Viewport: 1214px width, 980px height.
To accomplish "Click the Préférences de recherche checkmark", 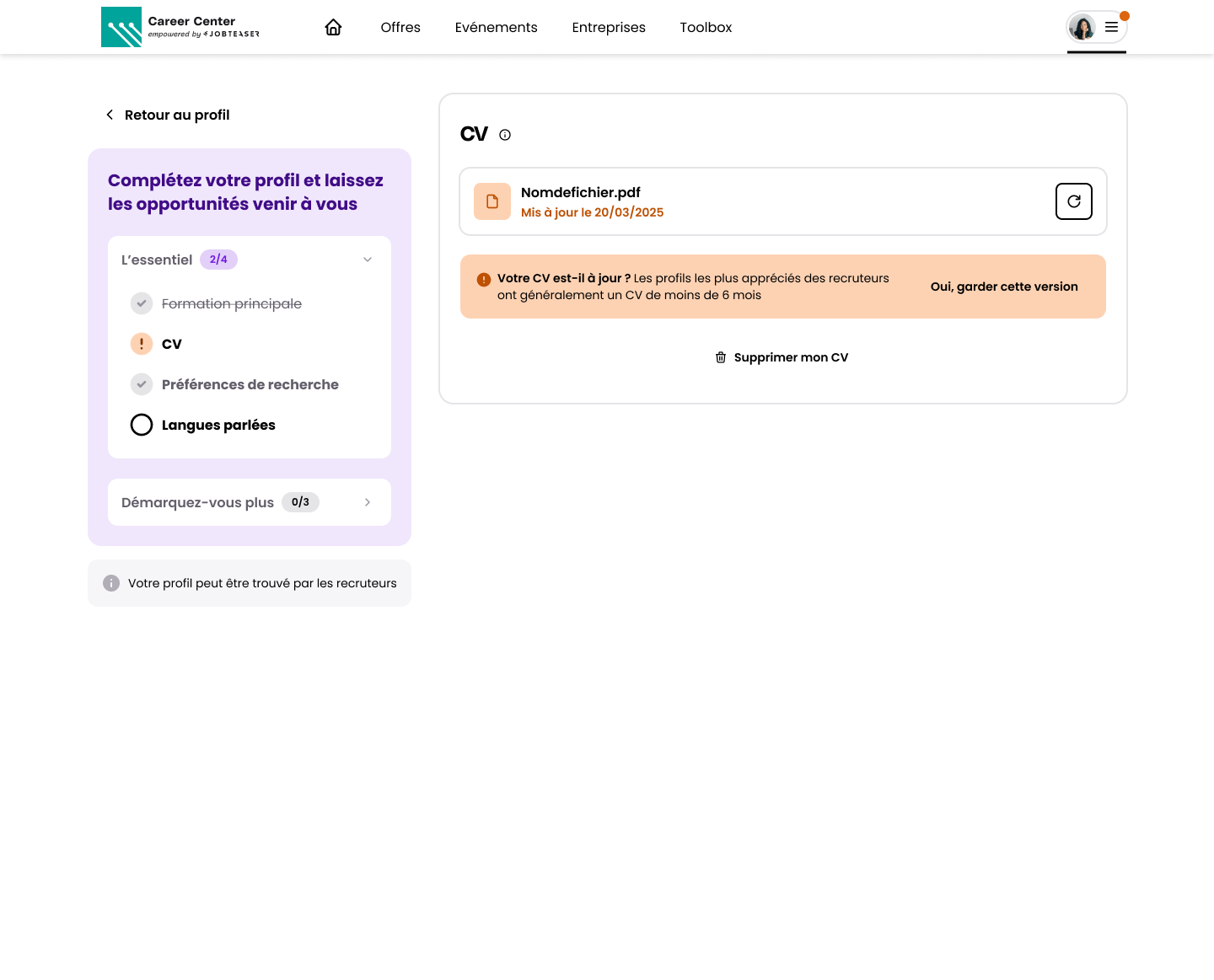I will pyautogui.click(x=142, y=384).
